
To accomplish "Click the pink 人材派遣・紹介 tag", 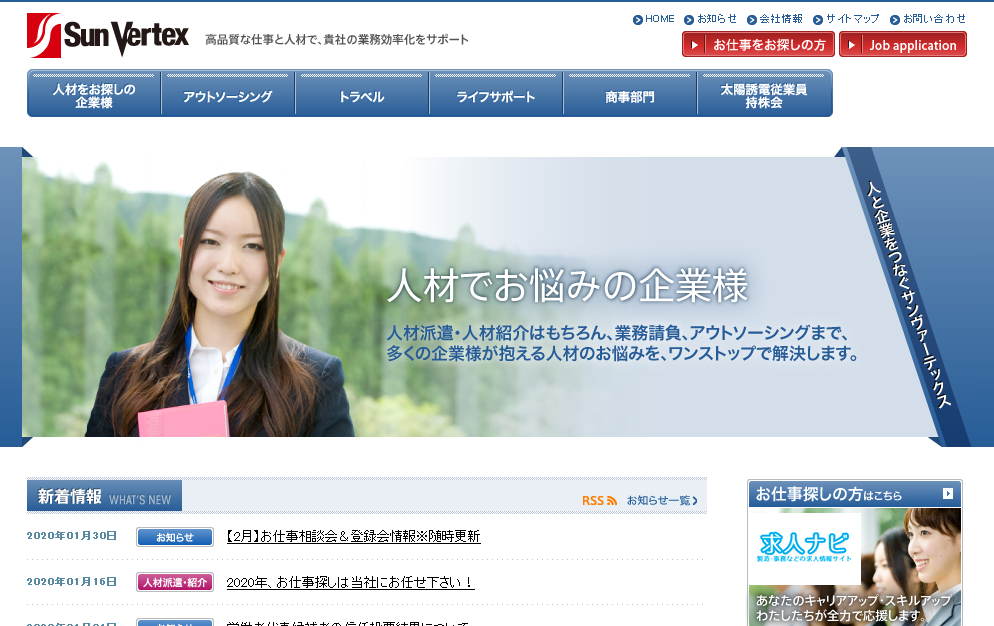I will pos(175,582).
